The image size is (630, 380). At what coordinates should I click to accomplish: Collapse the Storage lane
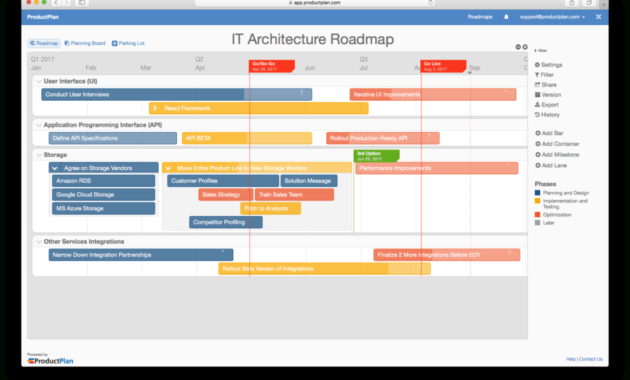coord(39,155)
